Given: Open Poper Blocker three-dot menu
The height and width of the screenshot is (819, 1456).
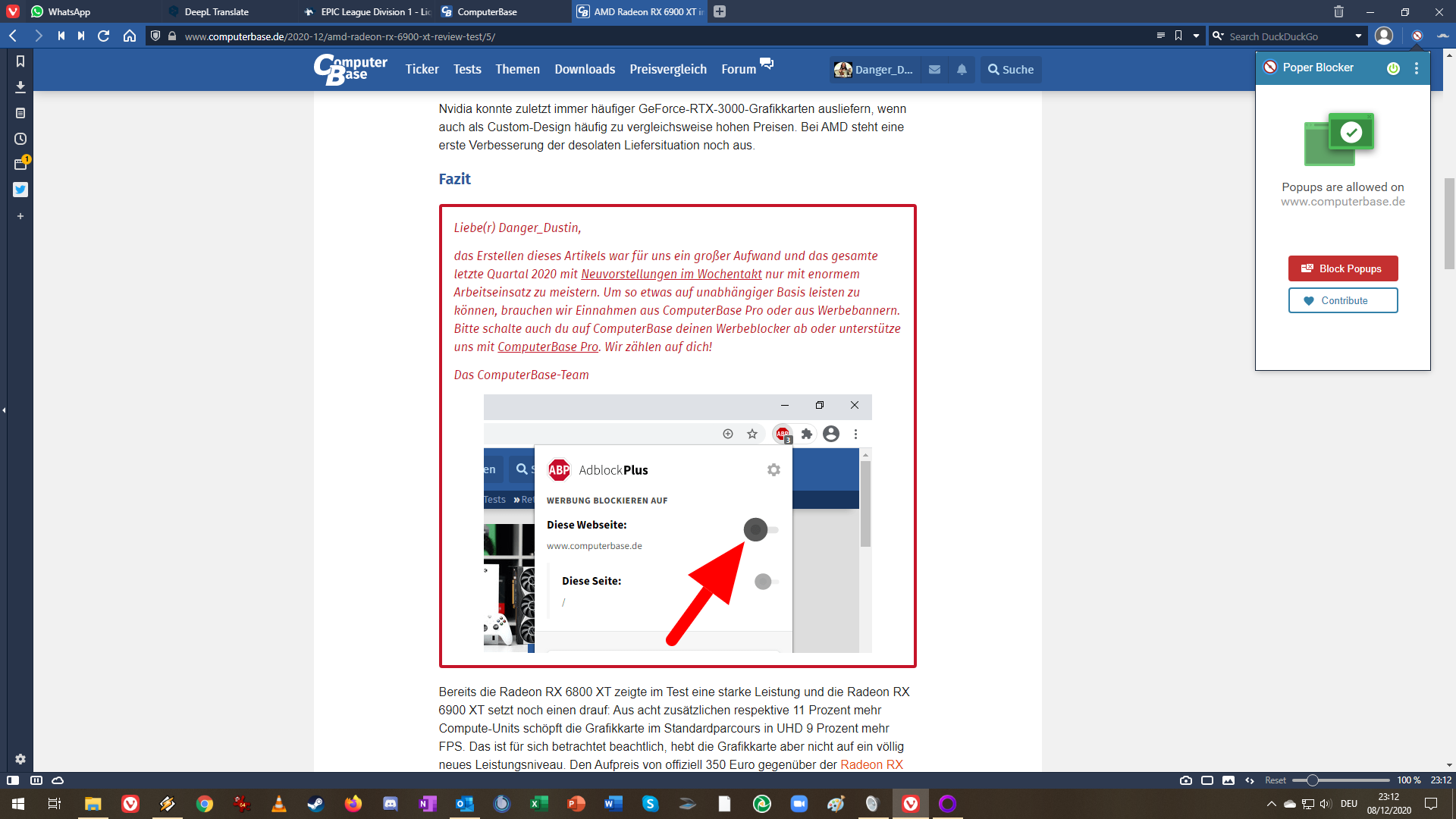Looking at the screenshot, I should (x=1417, y=68).
